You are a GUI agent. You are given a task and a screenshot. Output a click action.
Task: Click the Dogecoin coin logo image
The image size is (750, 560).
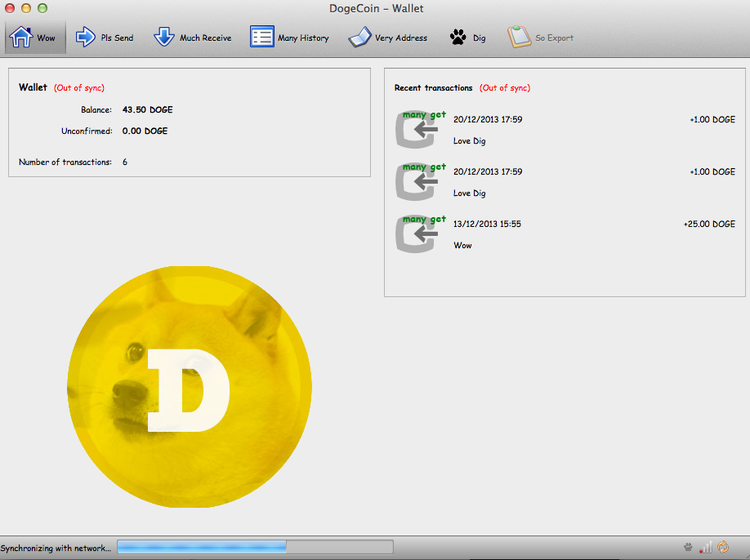pyautogui.click(x=189, y=387)
